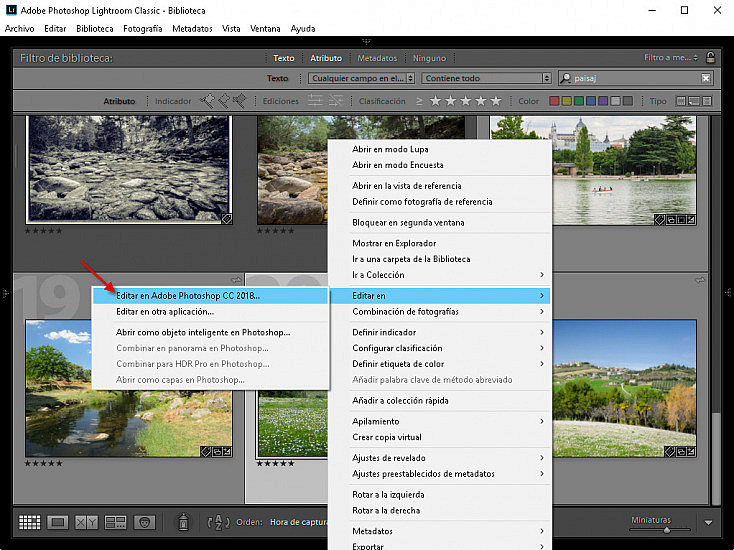Filter by unflagged photos flag icon
734x550 pixels.
tap(223, 101)
